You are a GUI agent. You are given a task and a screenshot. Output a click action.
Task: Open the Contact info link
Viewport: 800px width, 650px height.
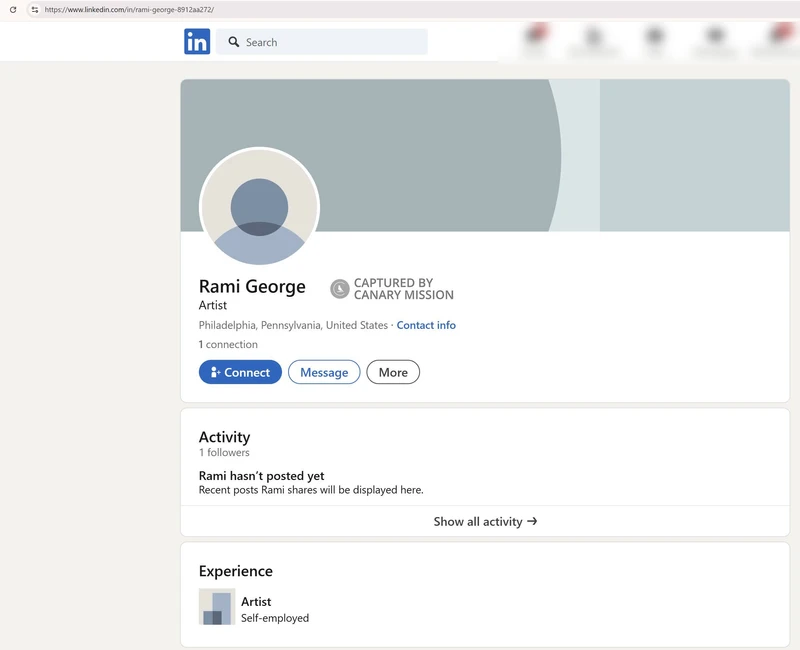[426, 325]
